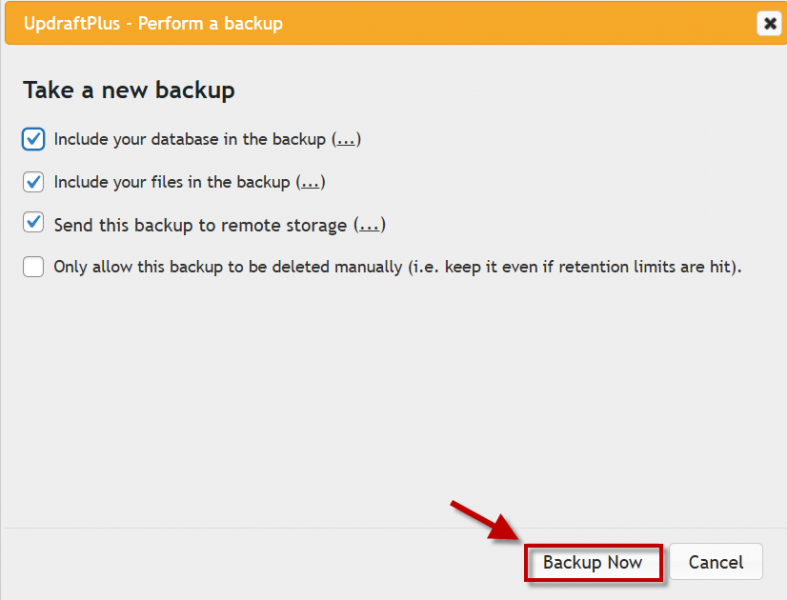This screenshot has height=600, width=787.
Task: Click the 'Send this backup to remote storage' label
Action: click(x=200, y=225)
